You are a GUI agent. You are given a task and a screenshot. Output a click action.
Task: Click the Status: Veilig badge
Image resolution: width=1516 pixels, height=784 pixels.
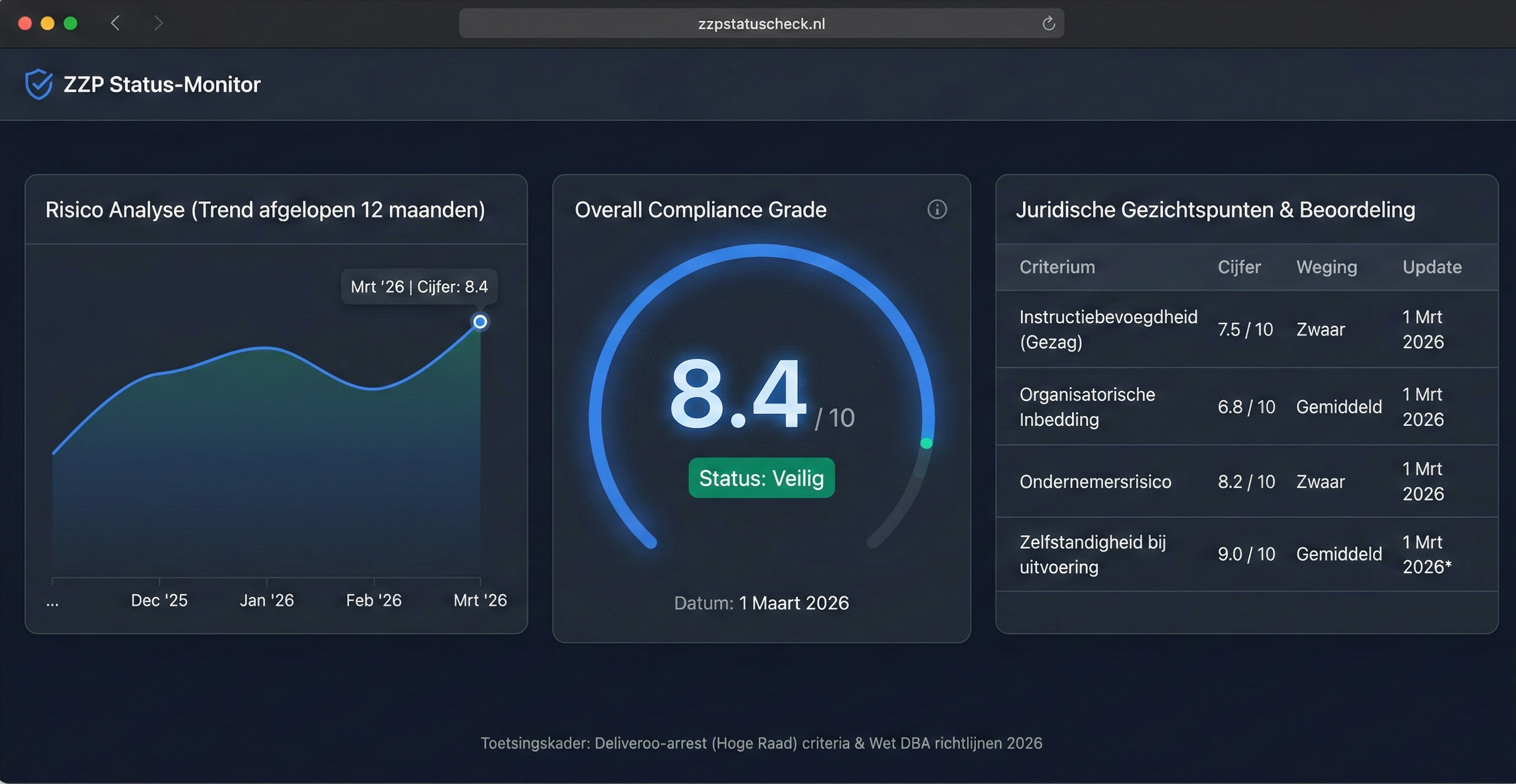click(x=761, y=478)
